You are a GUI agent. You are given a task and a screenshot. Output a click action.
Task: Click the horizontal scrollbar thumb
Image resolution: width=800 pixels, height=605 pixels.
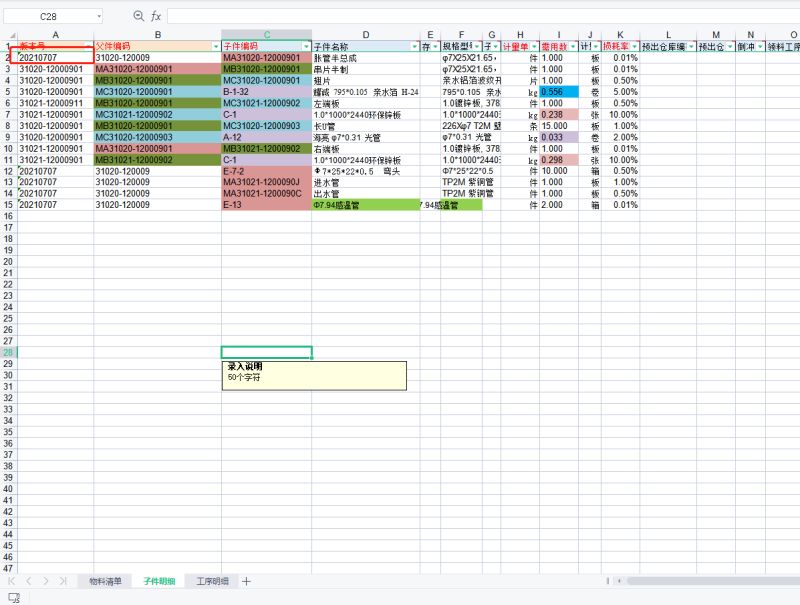point(713,581)
